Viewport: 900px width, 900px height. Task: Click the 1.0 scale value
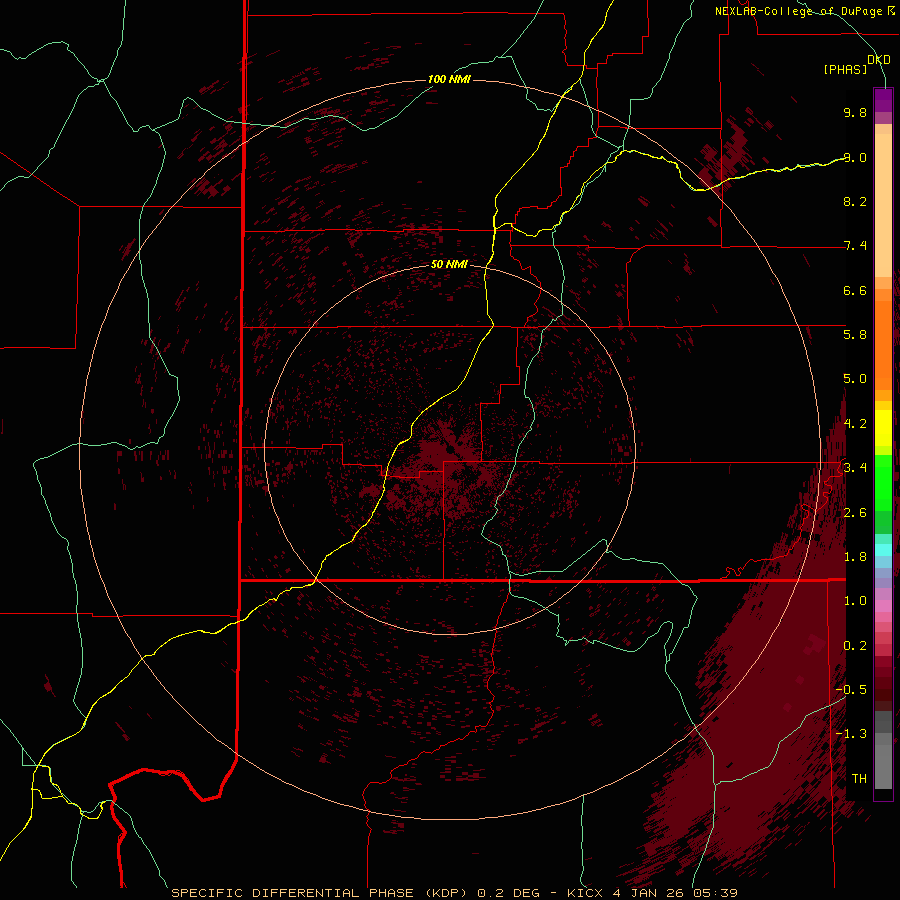(x=855, y=601)
